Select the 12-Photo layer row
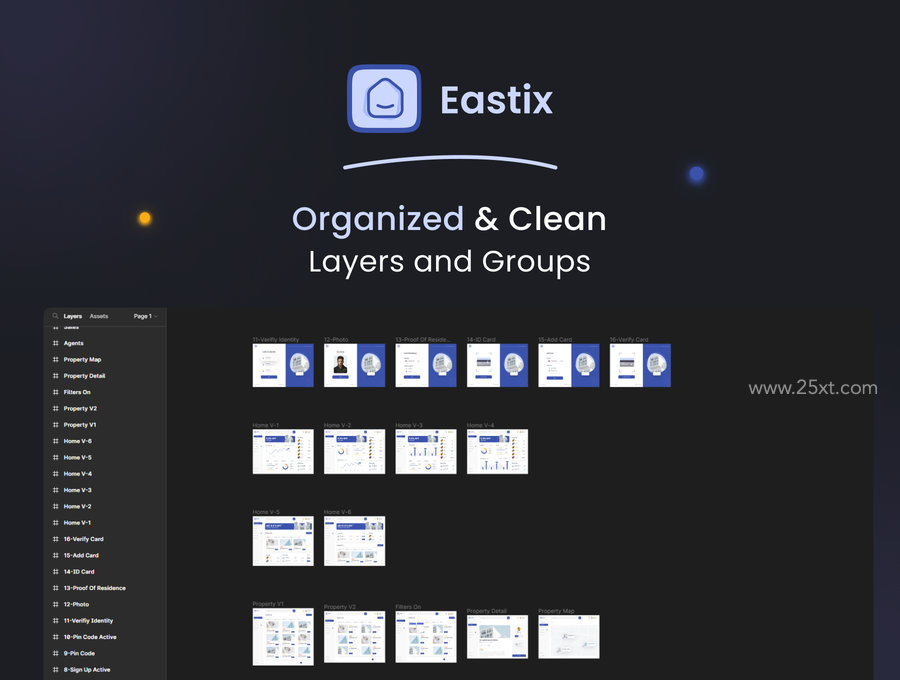Image resolution: width=900 pixels, height=680 pixels. 106,605
